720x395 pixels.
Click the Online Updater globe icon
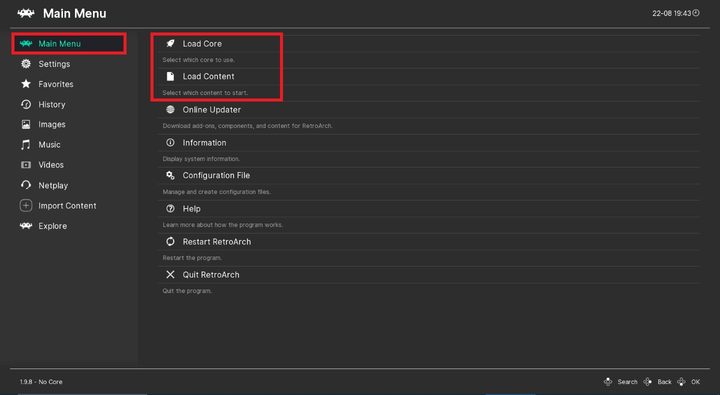pos(170,109)
